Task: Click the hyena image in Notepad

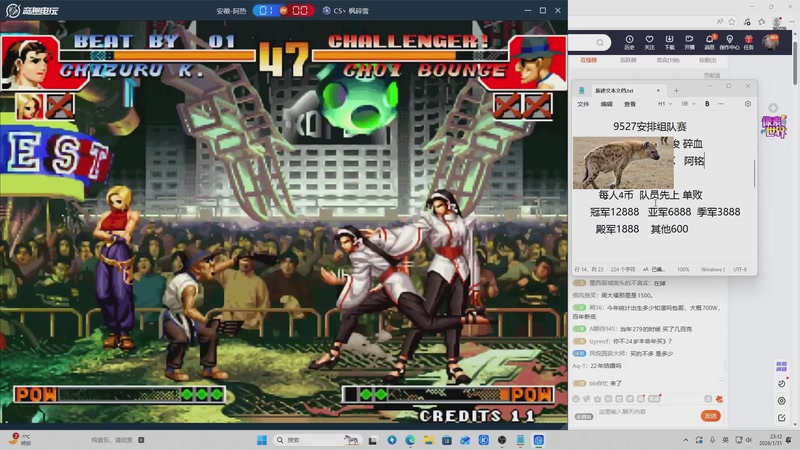Action: click(x=623, y=162)
